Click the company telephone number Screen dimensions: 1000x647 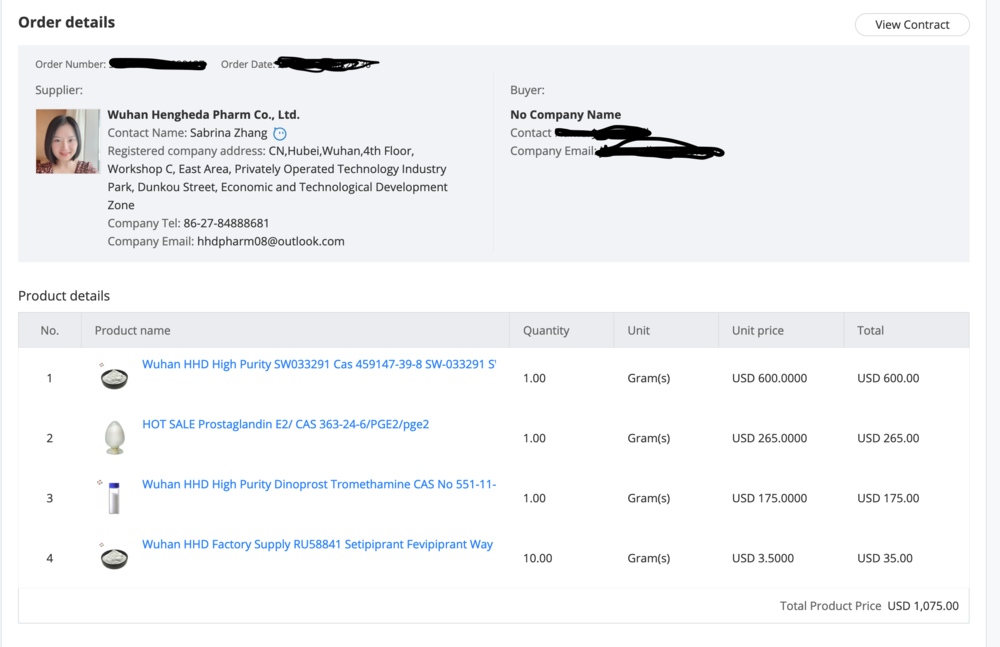[226, 223]
